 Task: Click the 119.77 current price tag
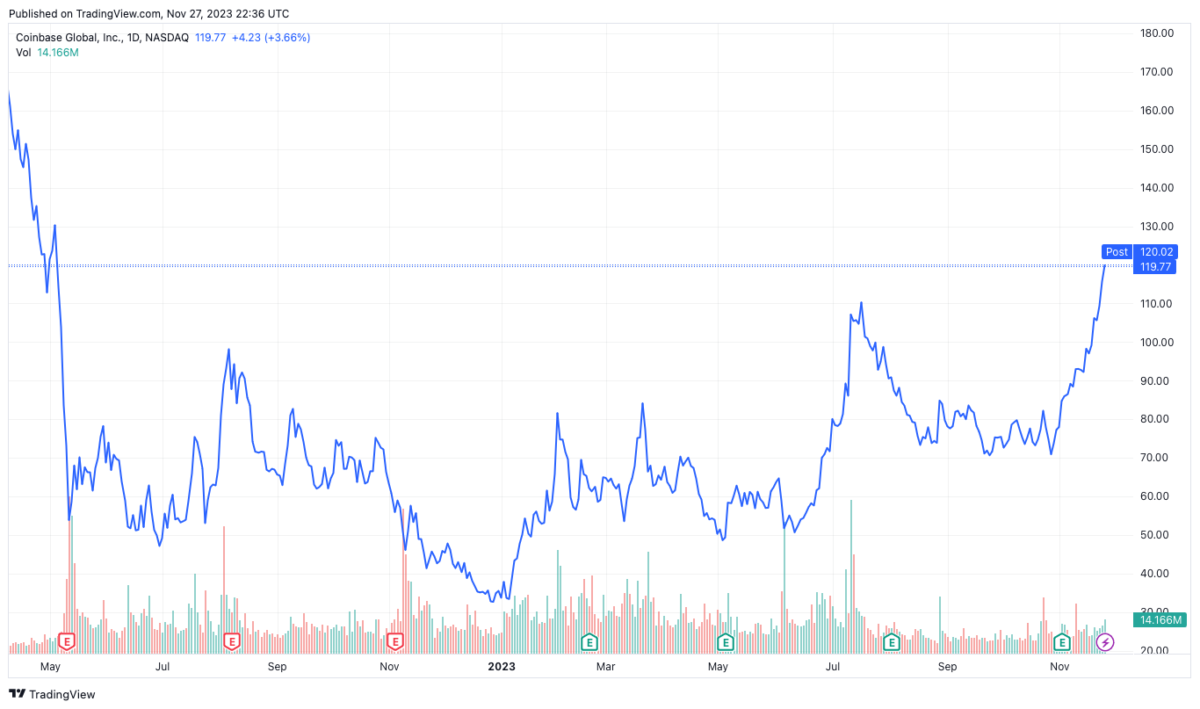tap(1154, 267)
